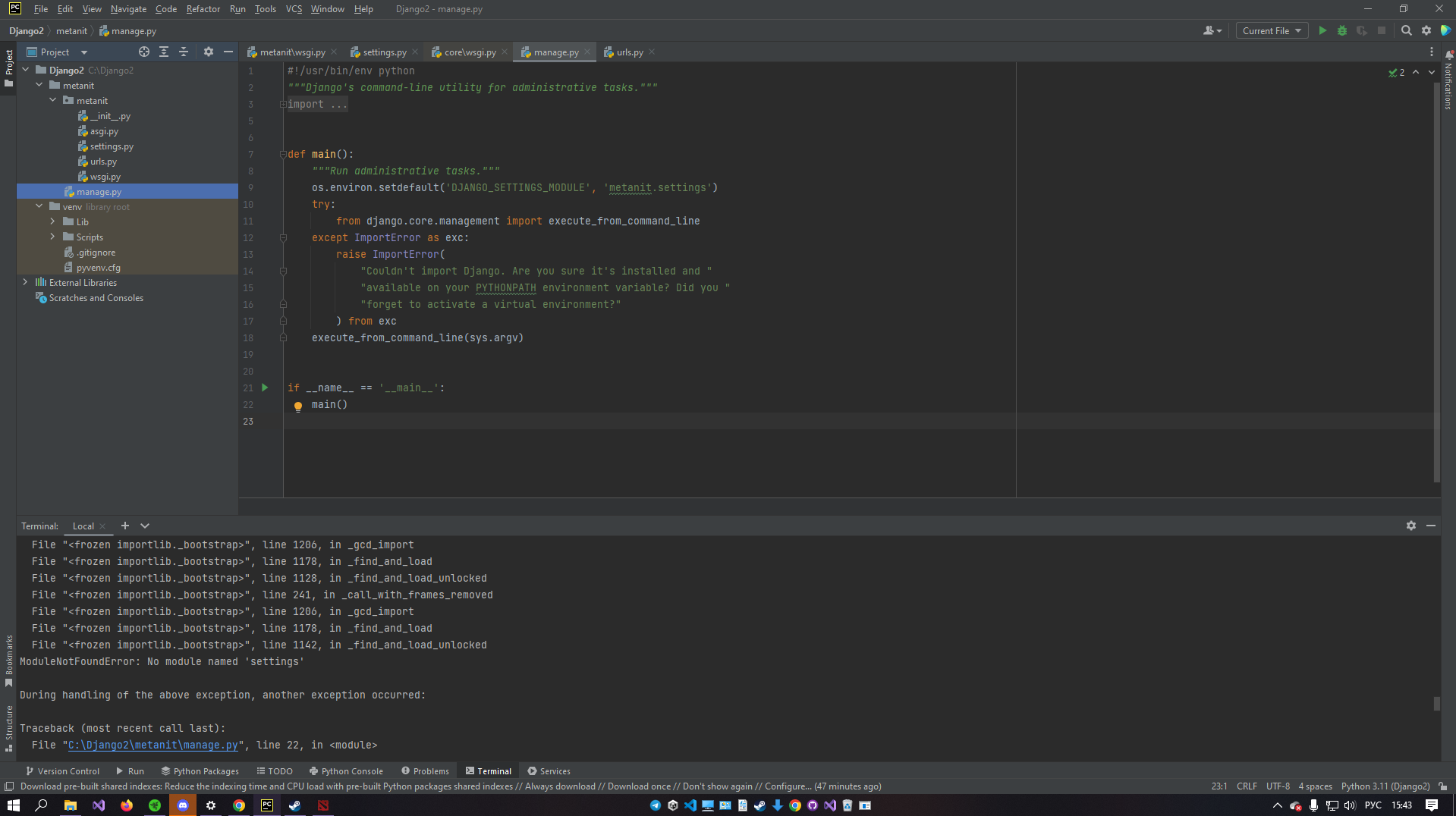Open the Navigate menu
The width and height of the screenshot is (1456, 816).
pyautogui.click(x=128, y=9)
